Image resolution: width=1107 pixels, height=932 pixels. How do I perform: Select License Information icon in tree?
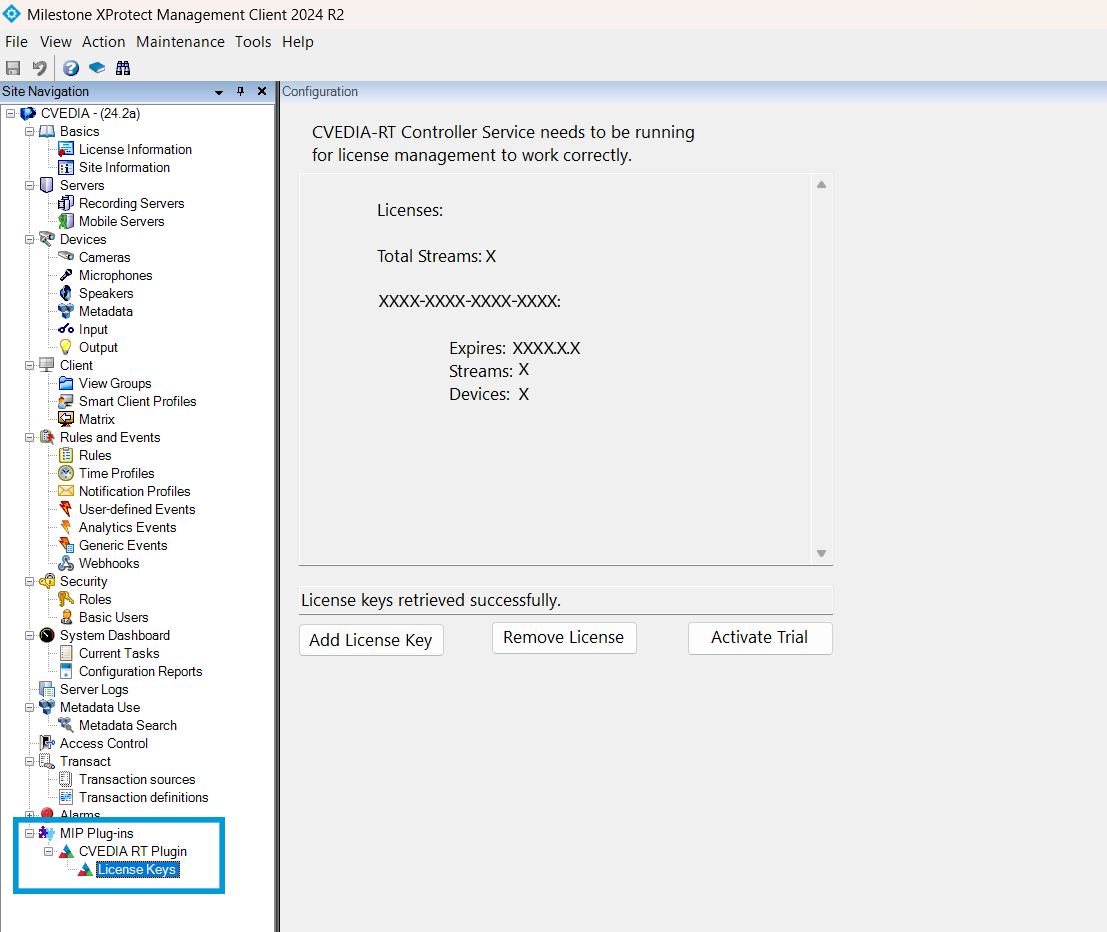point(66,149)
